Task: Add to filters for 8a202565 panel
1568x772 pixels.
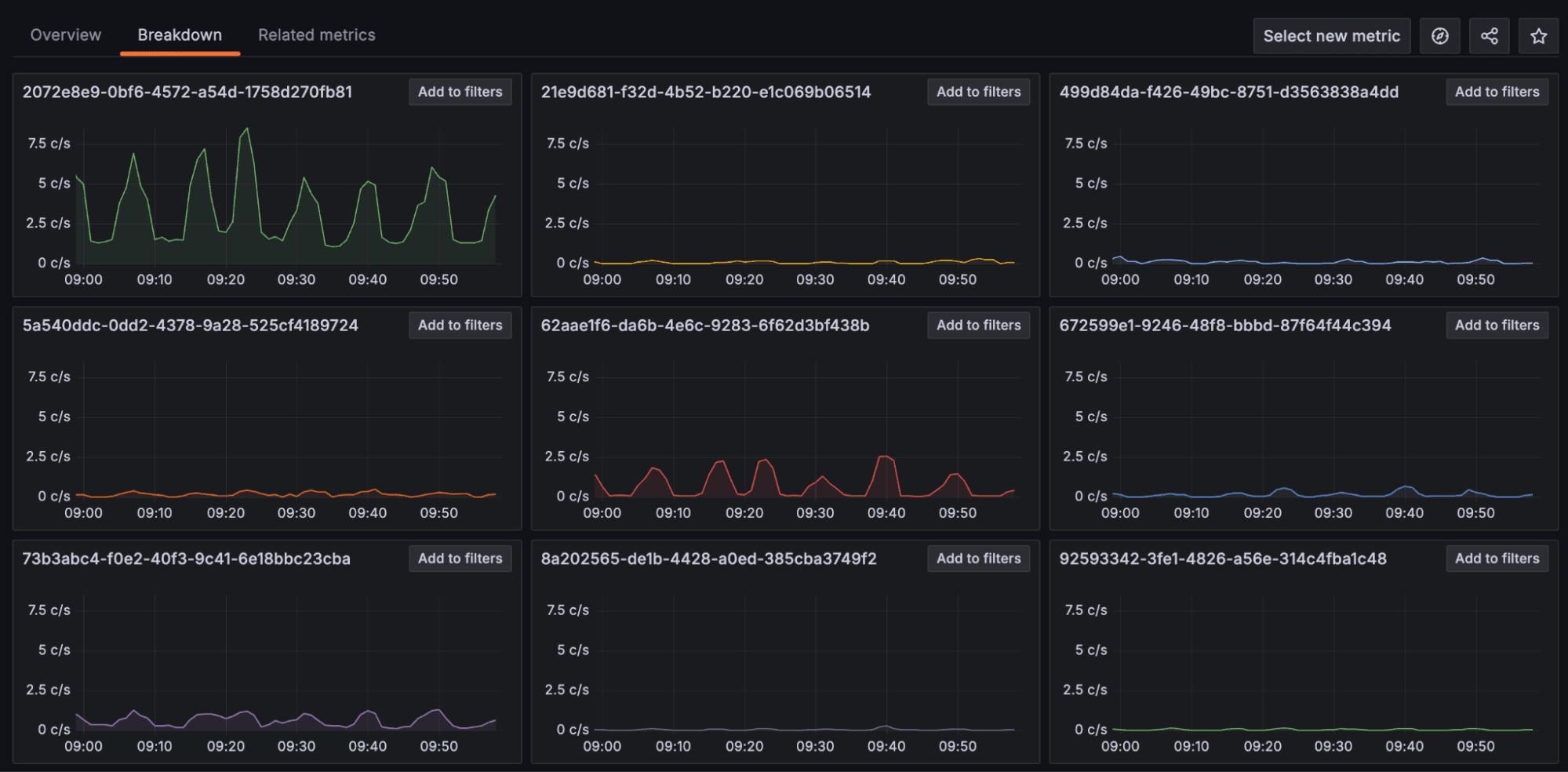Action: (978, 559)
